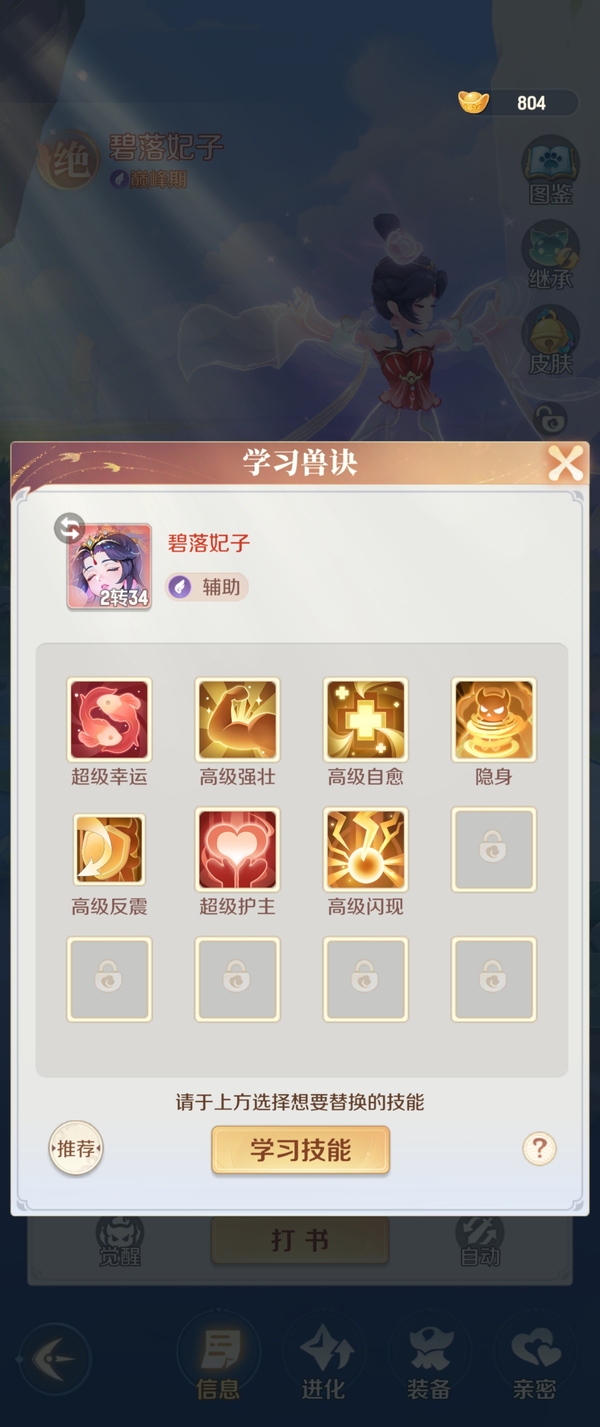Tap the swap pet arrows icon

point(69,528)
